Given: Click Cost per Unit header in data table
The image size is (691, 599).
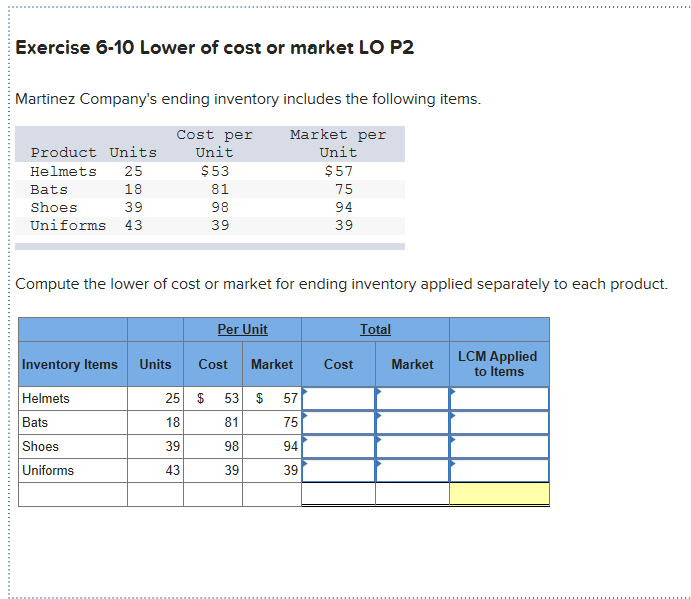Looking at the screenshot, I should coord(215,144).
